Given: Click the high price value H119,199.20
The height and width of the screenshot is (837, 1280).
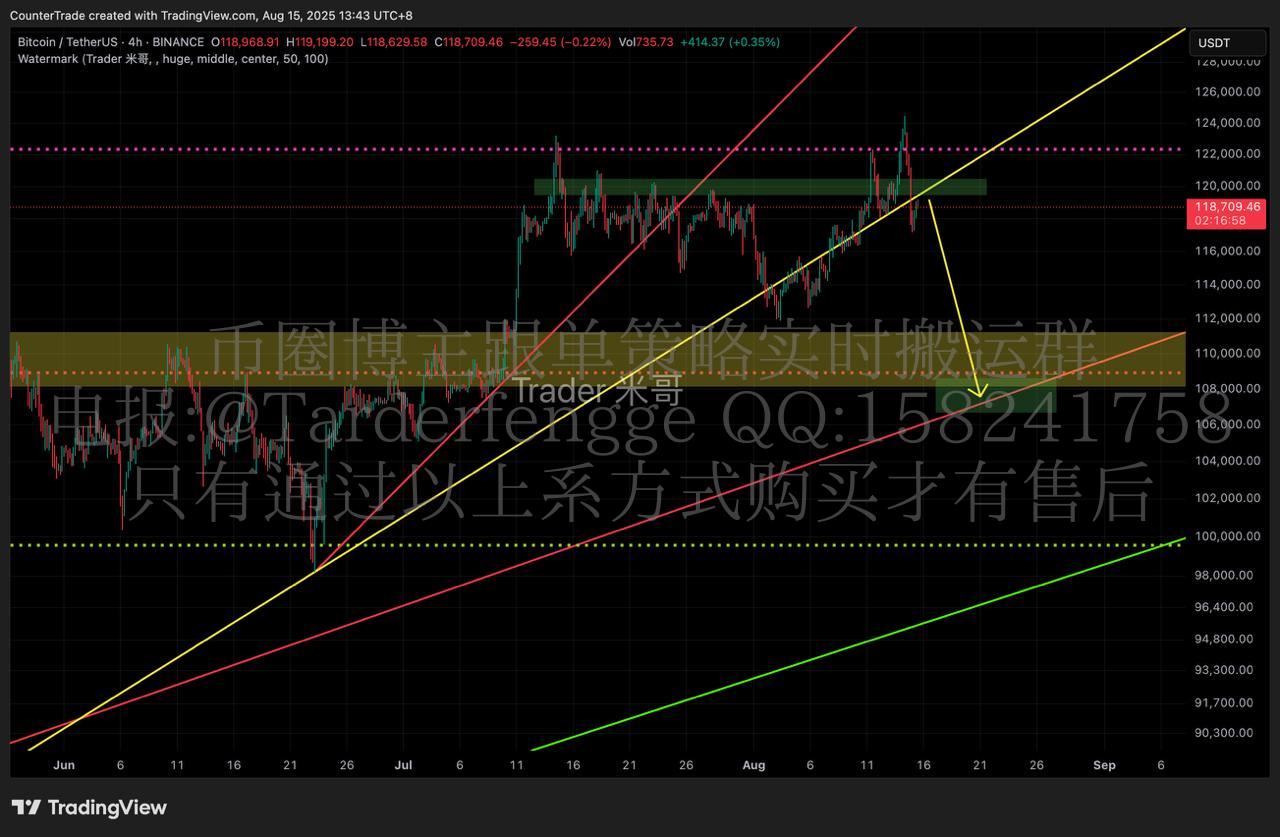Looking at the screenshot, I should pos(320,42).
